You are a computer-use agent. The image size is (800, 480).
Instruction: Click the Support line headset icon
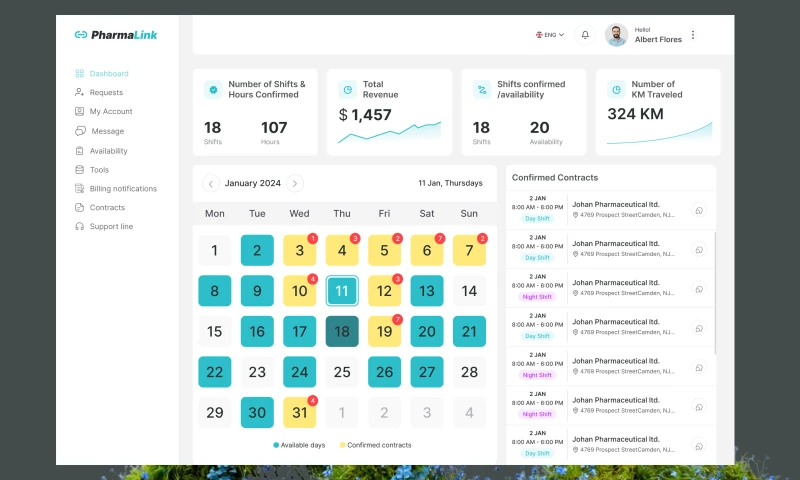(x=80, y=226)
